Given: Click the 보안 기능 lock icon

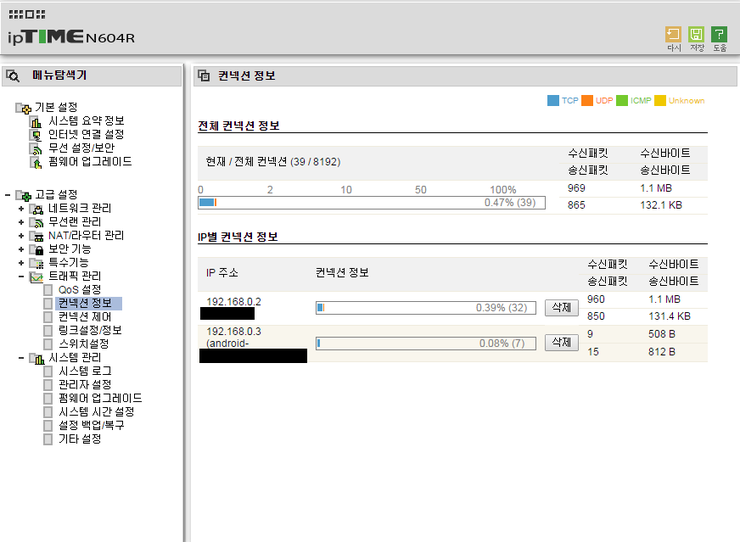Looking at the screenshot, I should coord(36,249).
